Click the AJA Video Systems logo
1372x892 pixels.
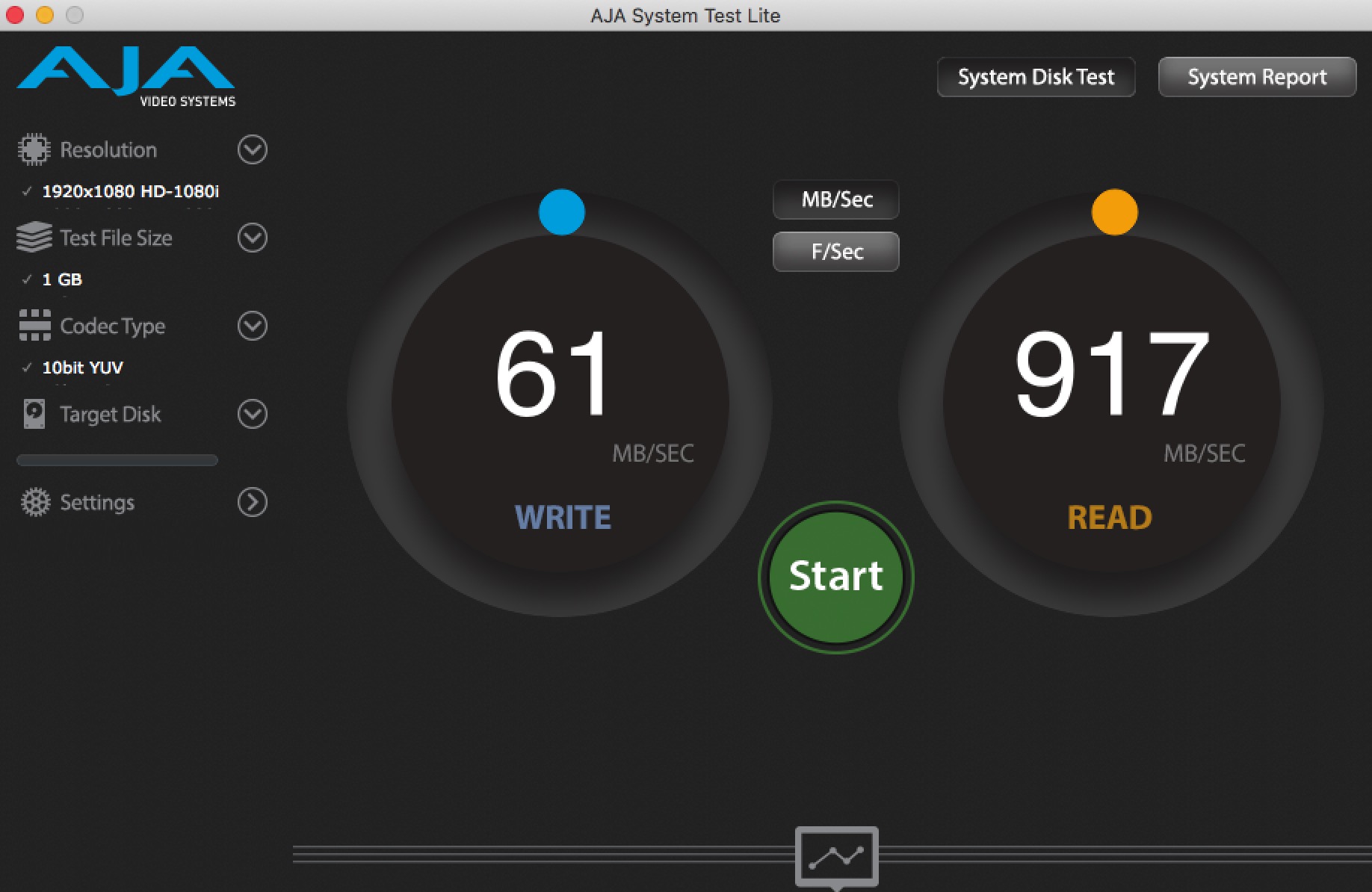point(126,77)
